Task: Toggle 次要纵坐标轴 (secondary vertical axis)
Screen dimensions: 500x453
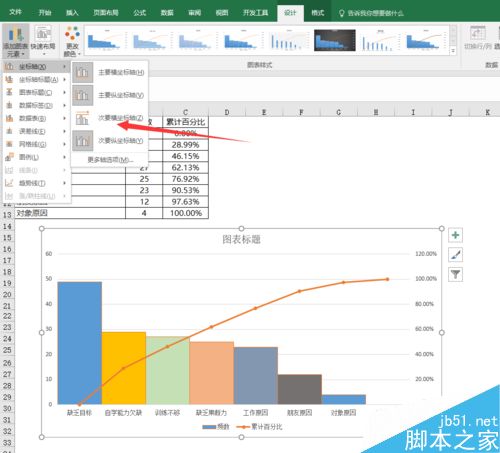Action: [x=110, y=141]
